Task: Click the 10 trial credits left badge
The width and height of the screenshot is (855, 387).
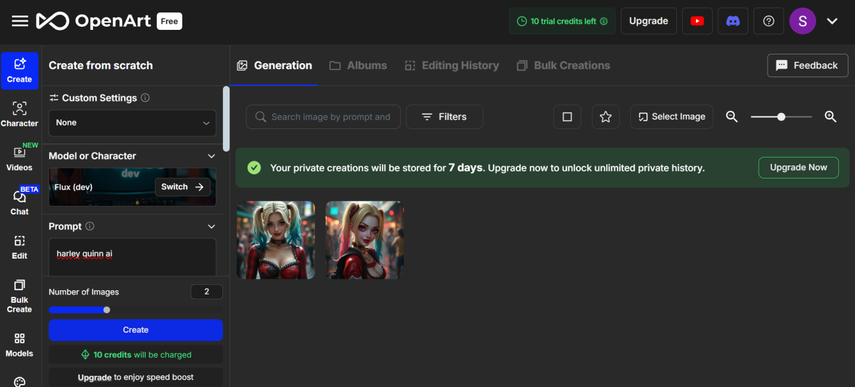Action: point(562,21)
